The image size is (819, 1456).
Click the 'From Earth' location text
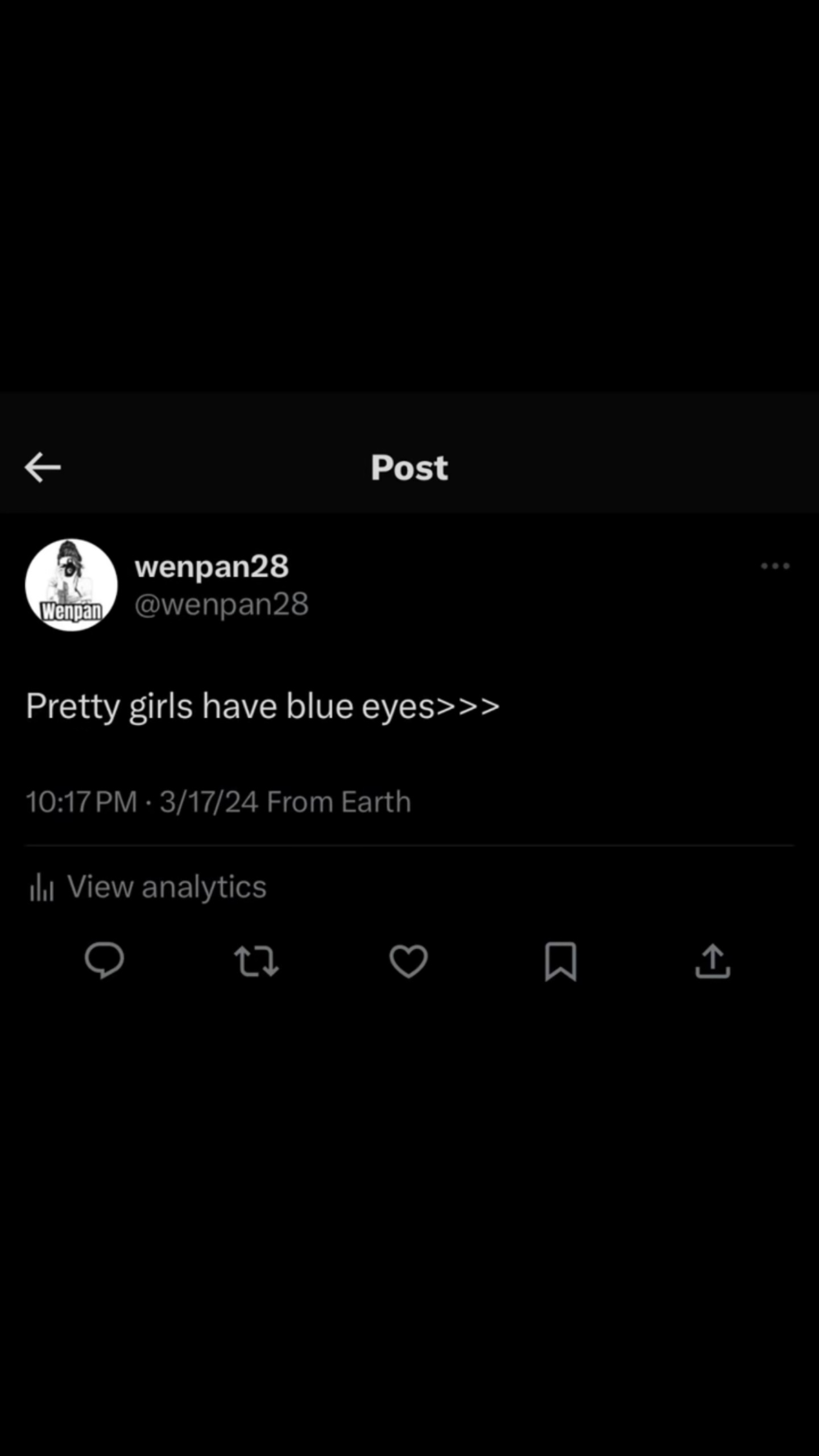pos(339,802)
